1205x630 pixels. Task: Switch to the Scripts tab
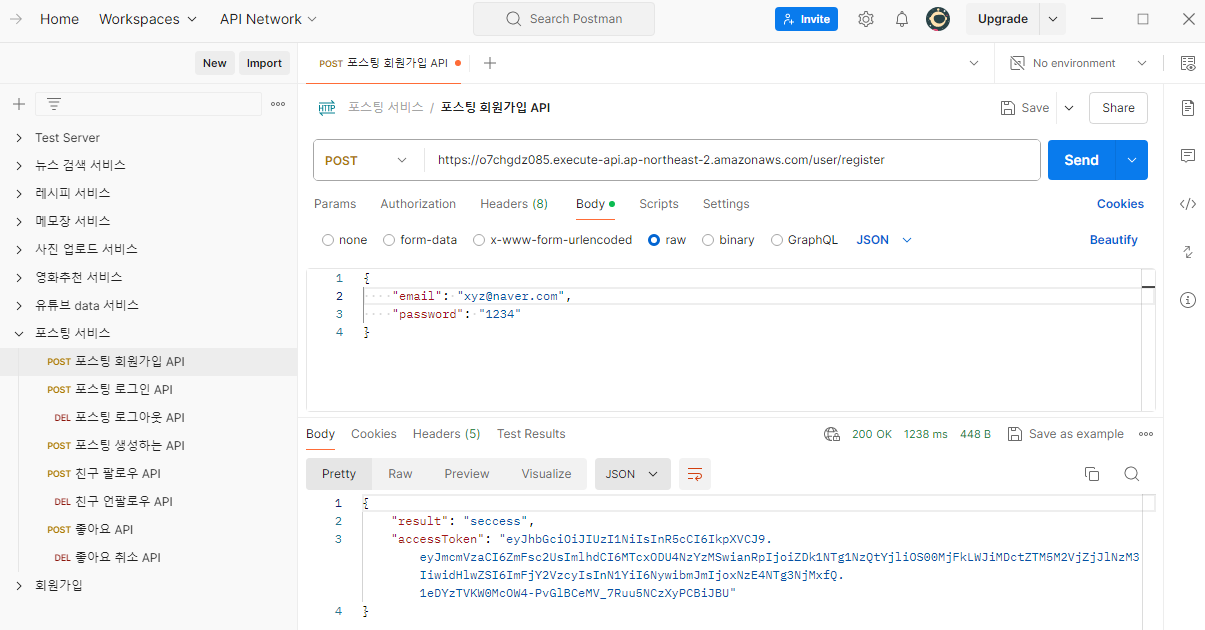pos(659,204)
